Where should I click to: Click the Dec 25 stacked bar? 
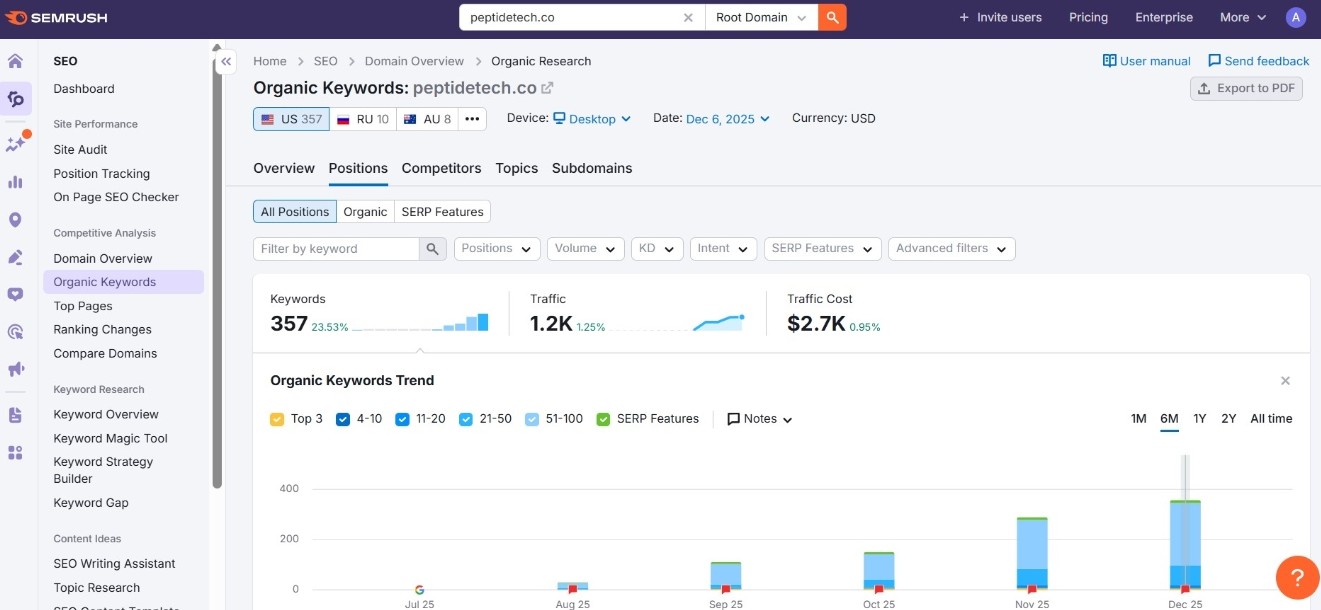1185,545
